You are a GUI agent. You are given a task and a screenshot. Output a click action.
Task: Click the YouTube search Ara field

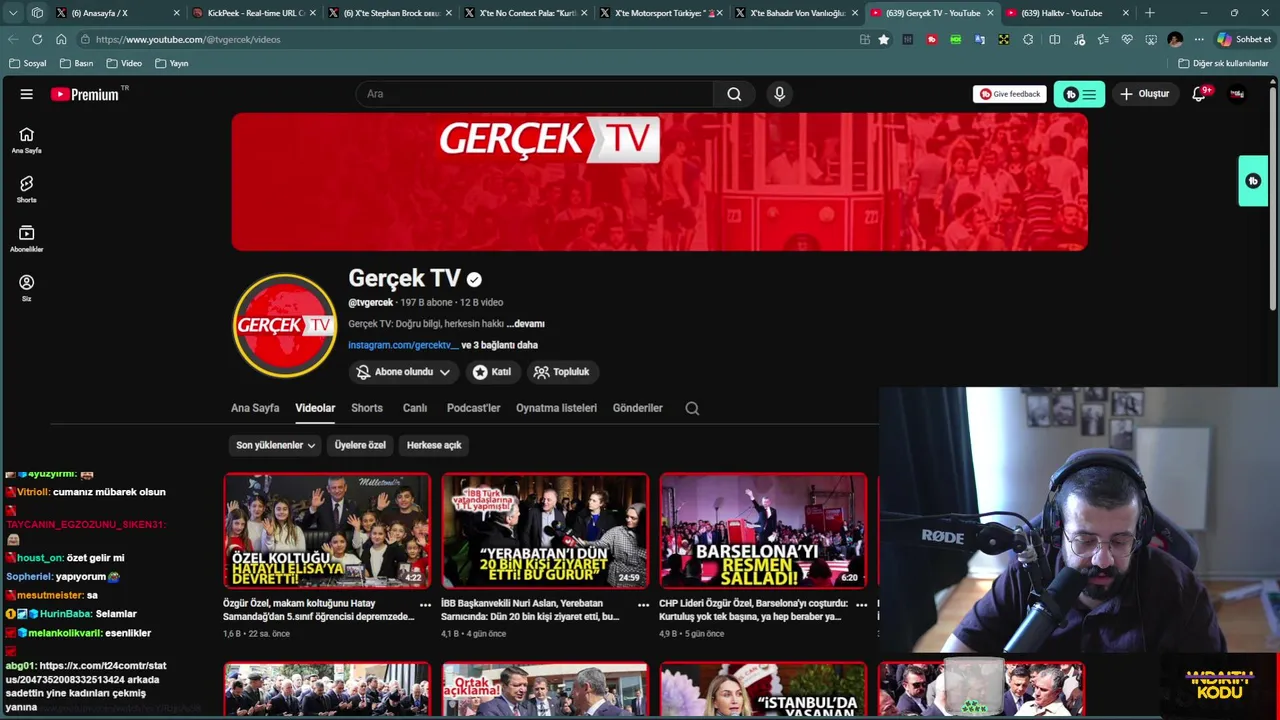[x=535, y=94]
